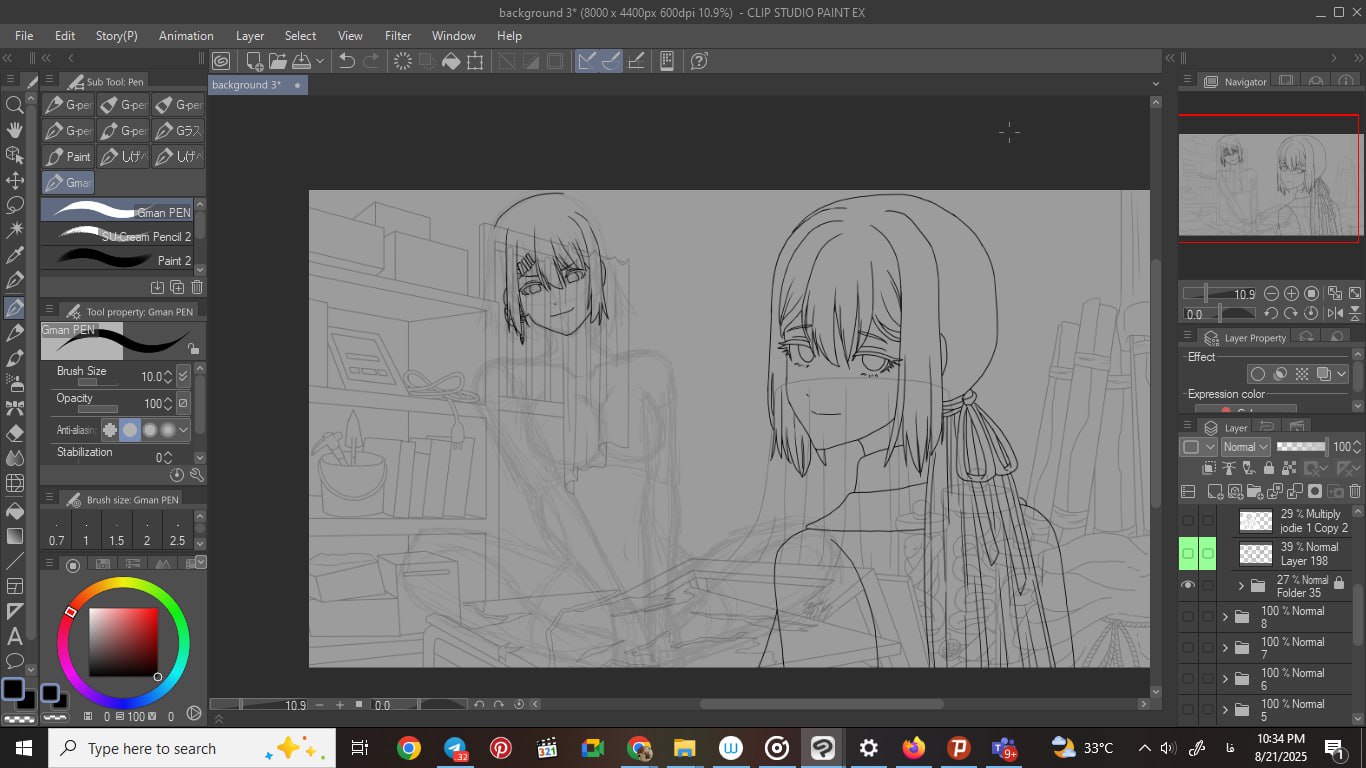The height and width of the screenshot is (768, 1366).
Task: Open the layer blending mode dropdown
Action: point(1246,447)
